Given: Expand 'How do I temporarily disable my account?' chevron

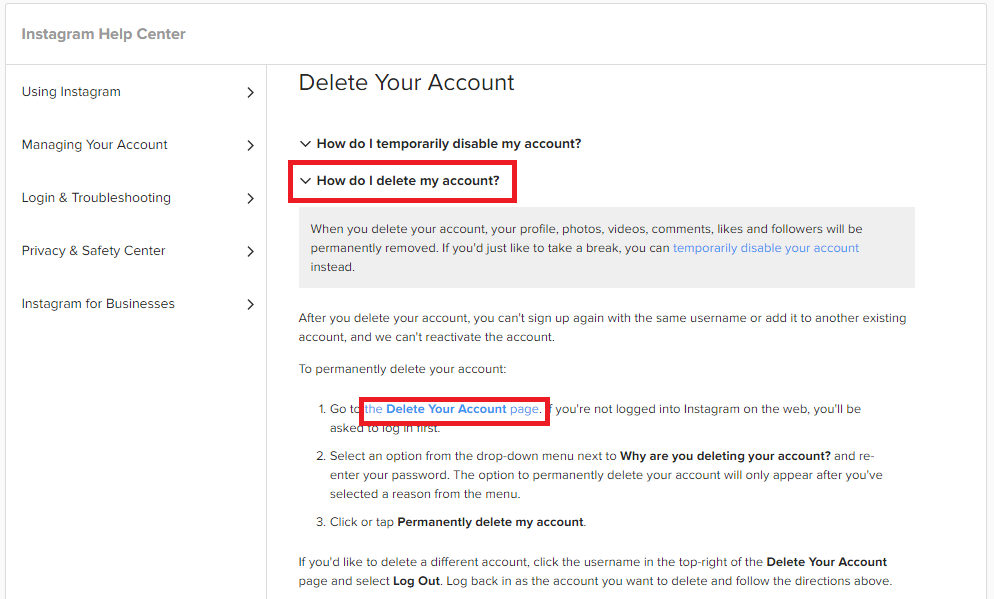Looking at the screenshot, I should (305, 144).
